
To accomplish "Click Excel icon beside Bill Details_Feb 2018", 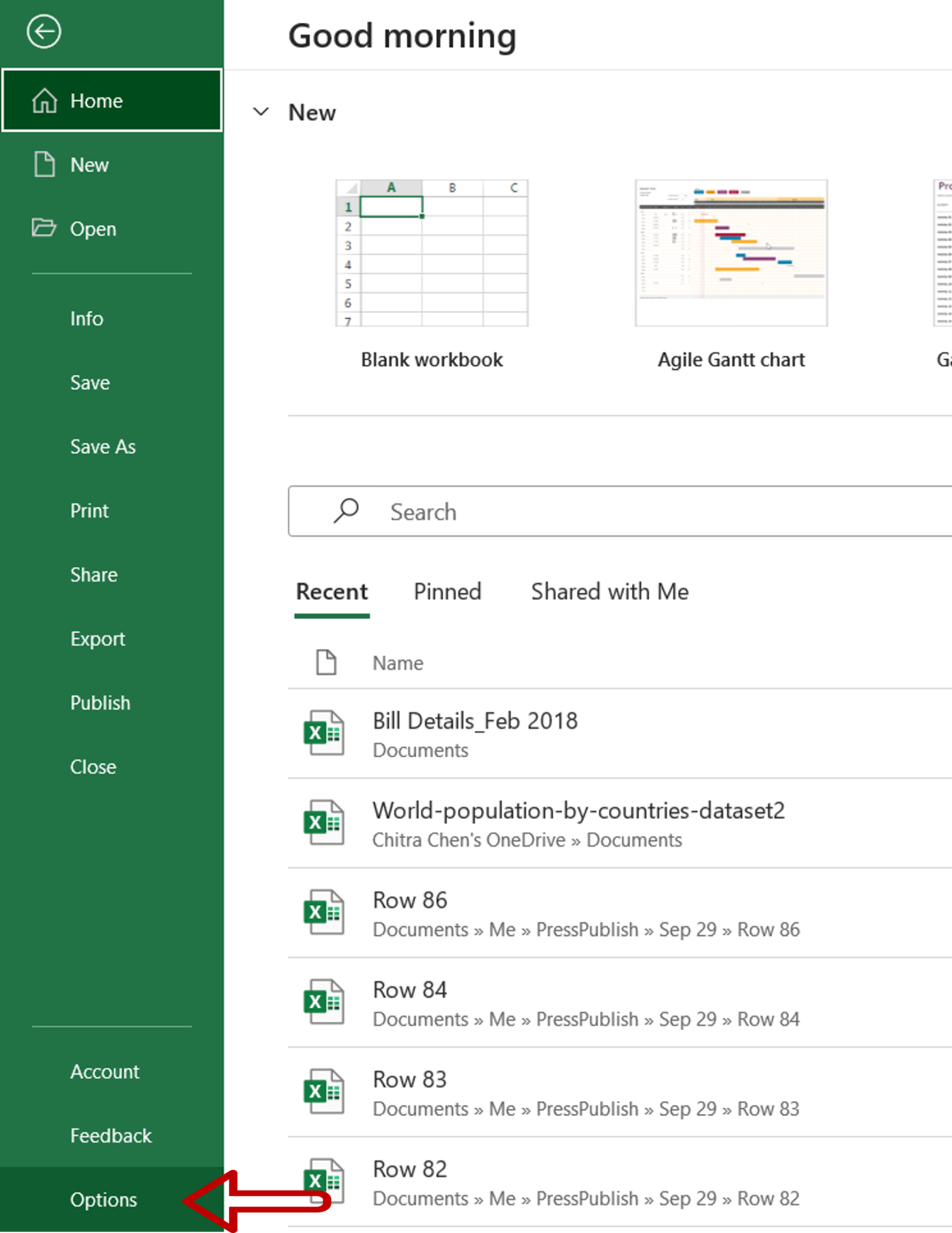I will [324, 733].
